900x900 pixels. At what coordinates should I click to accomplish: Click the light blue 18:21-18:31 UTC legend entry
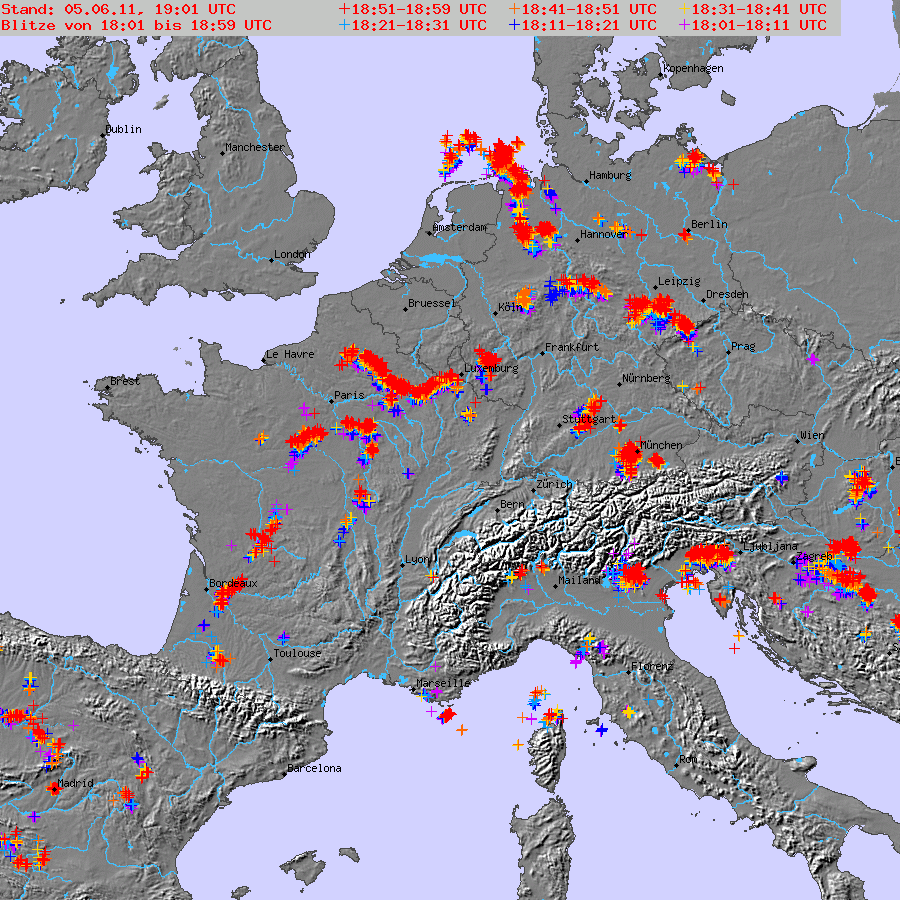(413, 25)
